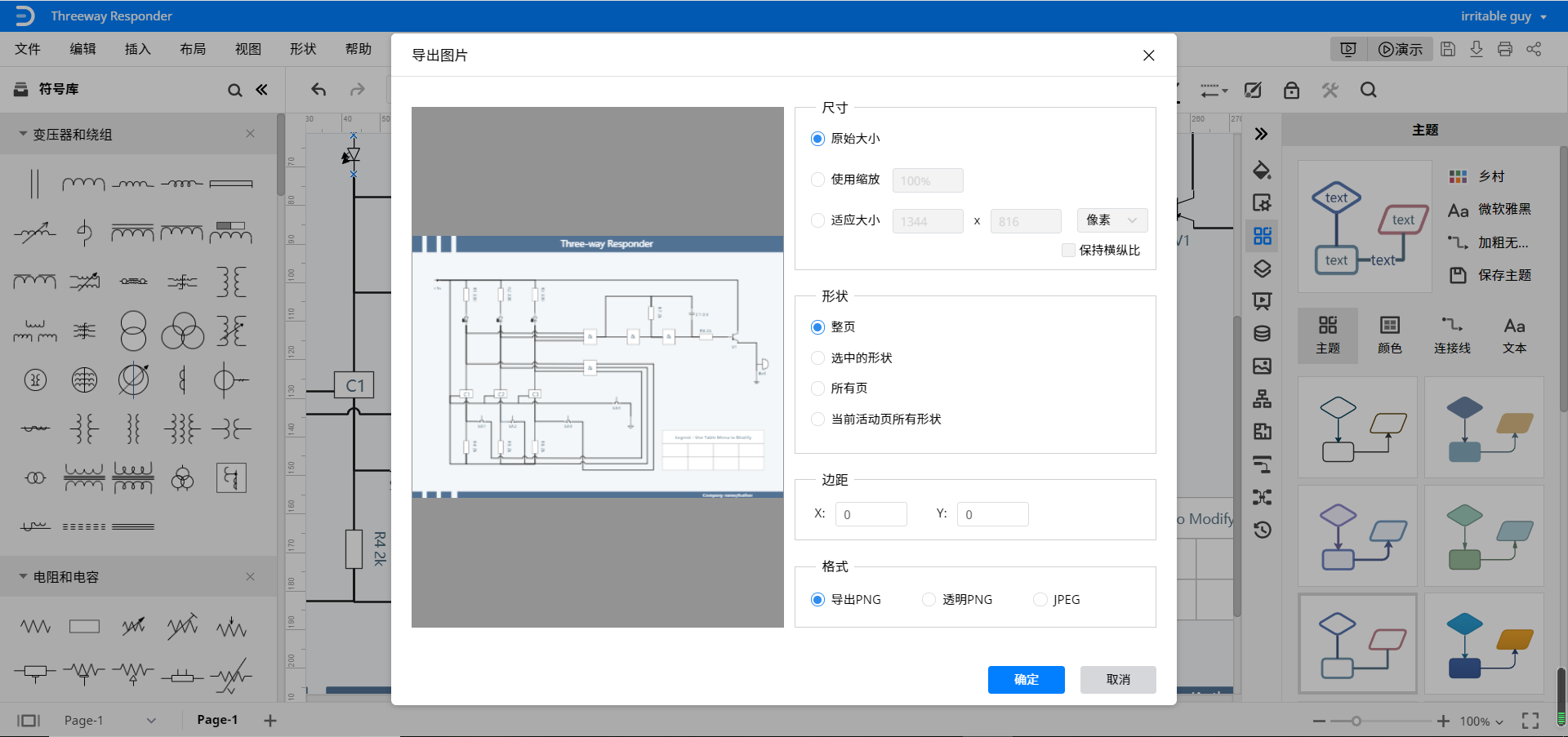This screenshot has width=1568, height=737.
Task: Open the image panel icon in sidebar
Action: 1262,366
